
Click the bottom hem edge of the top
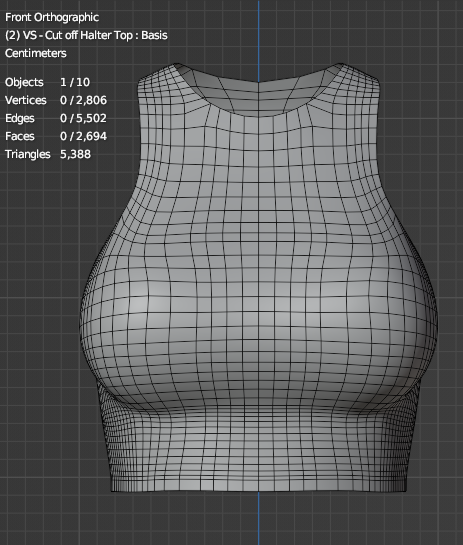[259, 491]
